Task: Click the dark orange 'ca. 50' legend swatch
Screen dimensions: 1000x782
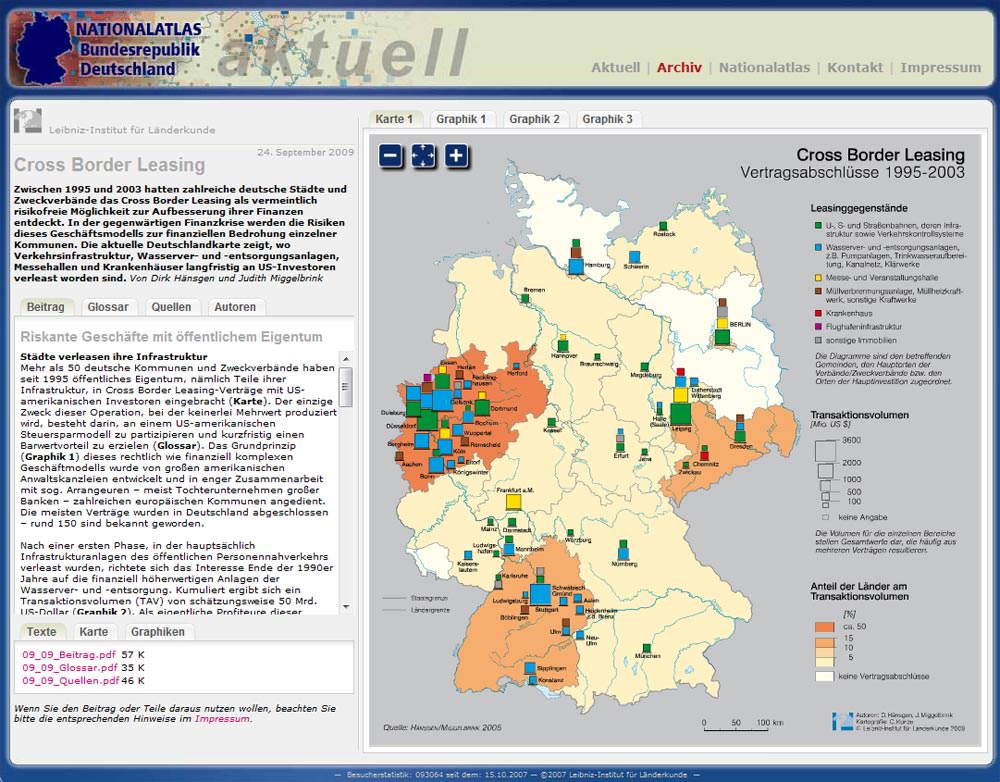Action: [825, 627]
